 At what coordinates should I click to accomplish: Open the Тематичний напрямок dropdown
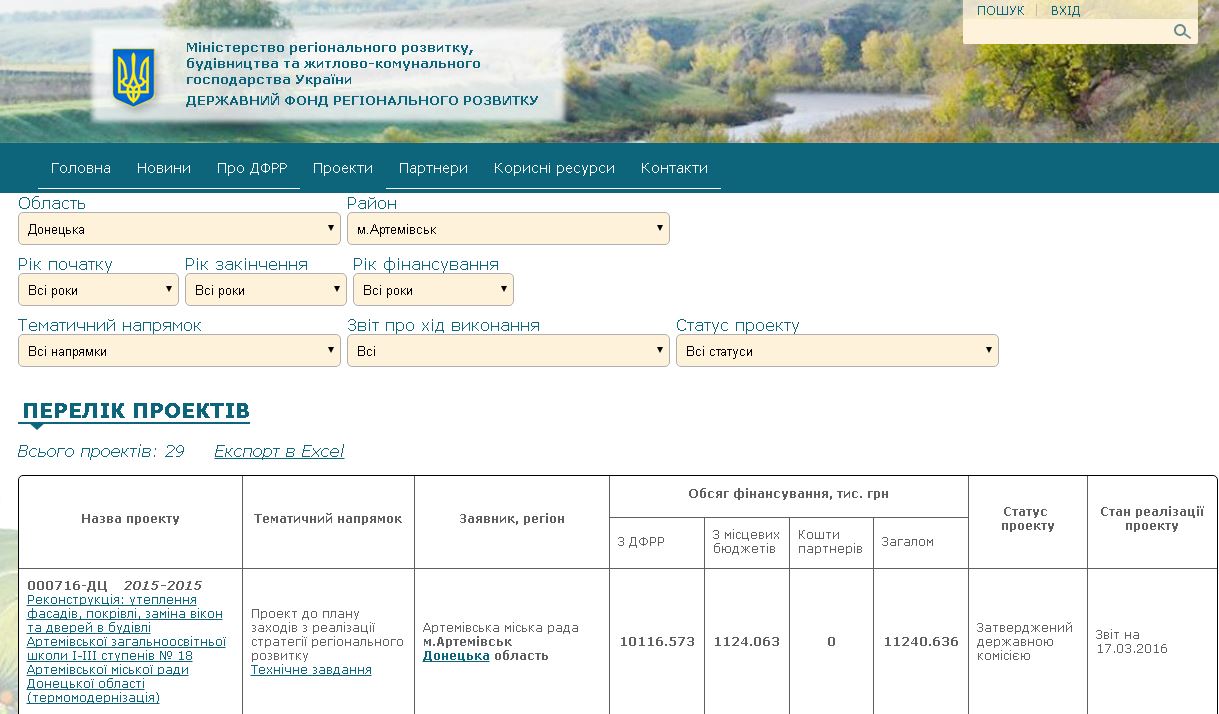click(180, 351)
